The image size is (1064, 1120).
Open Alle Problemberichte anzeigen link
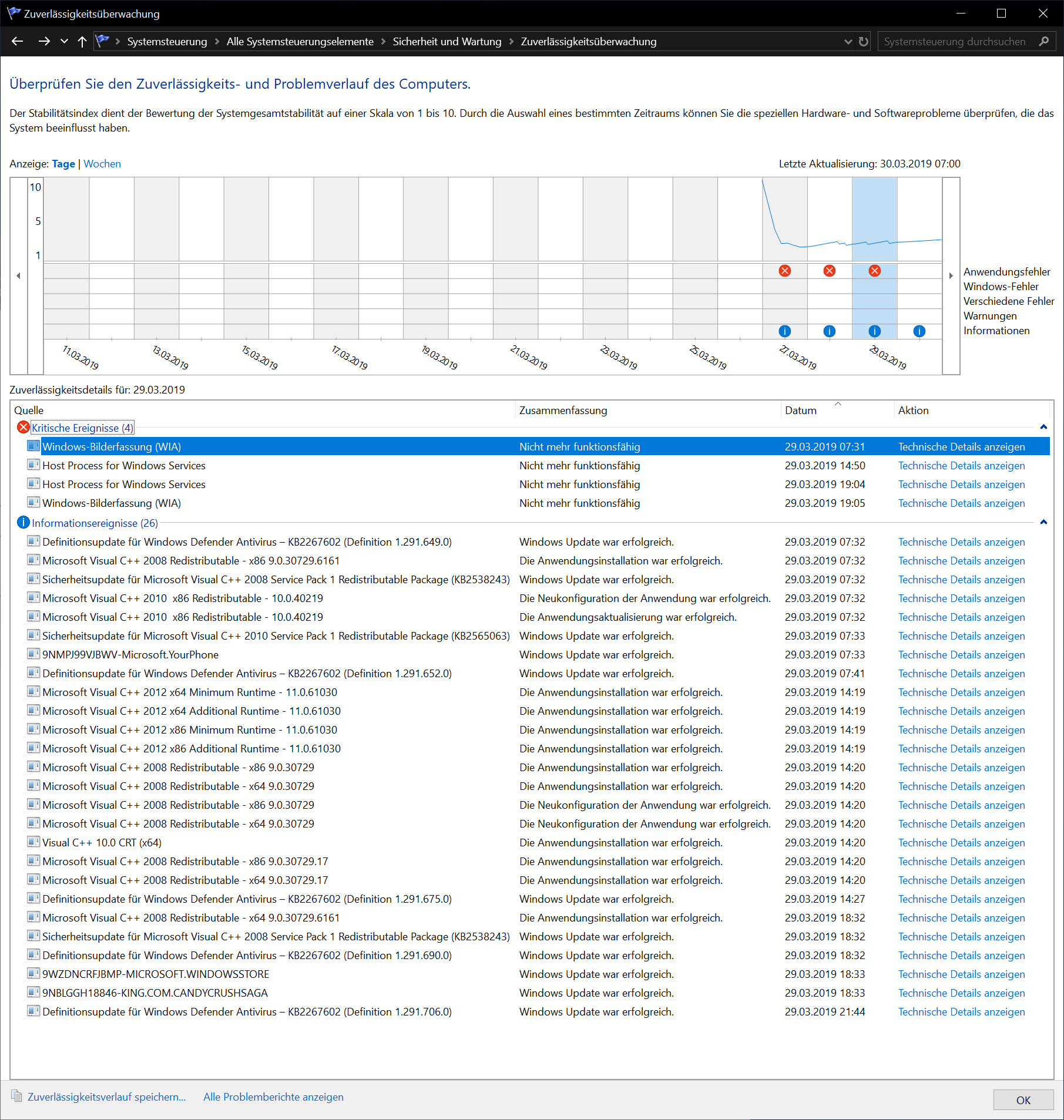[x=273, y=1097]
